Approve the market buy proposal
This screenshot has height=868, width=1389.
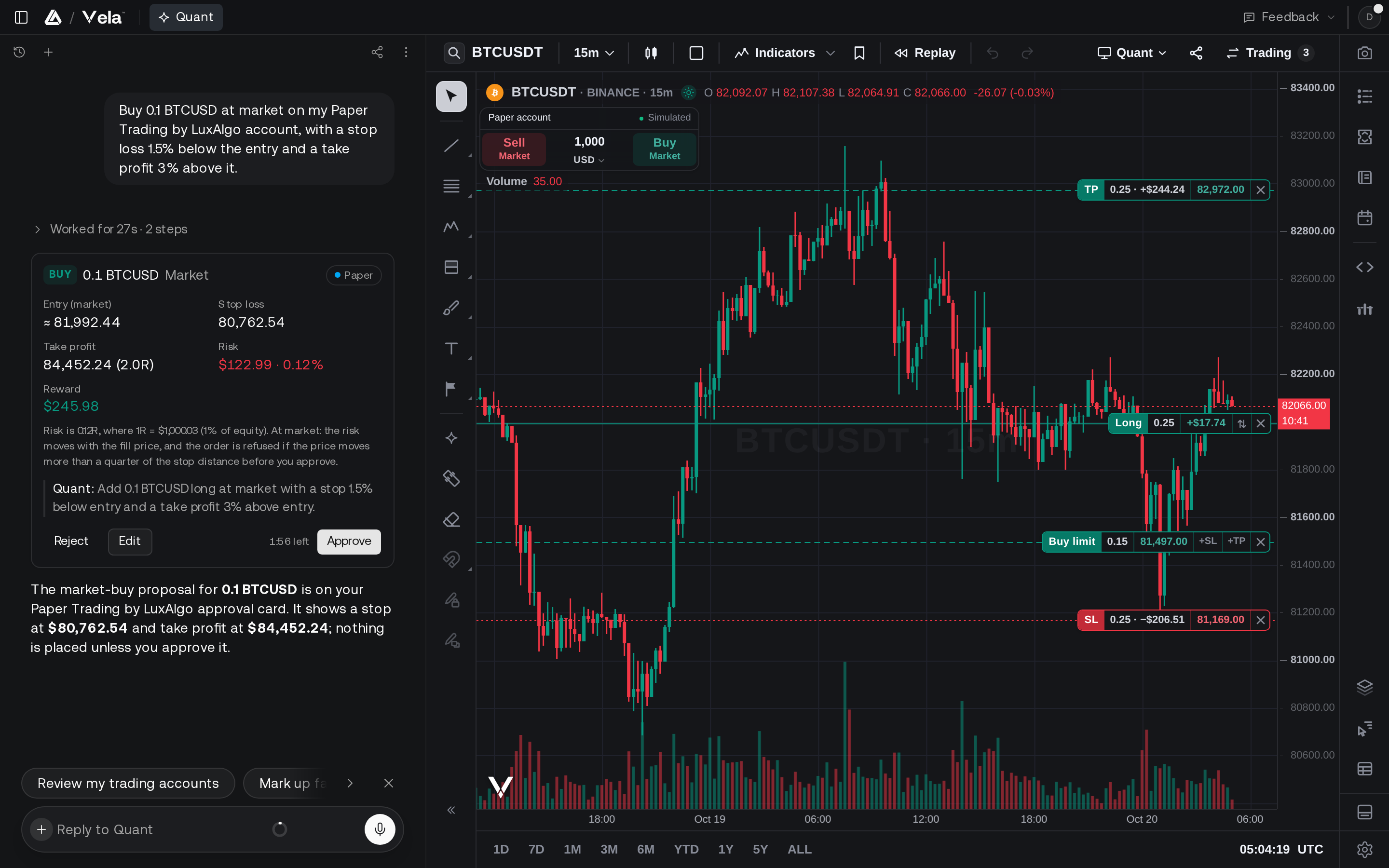(x=349, y=542)
